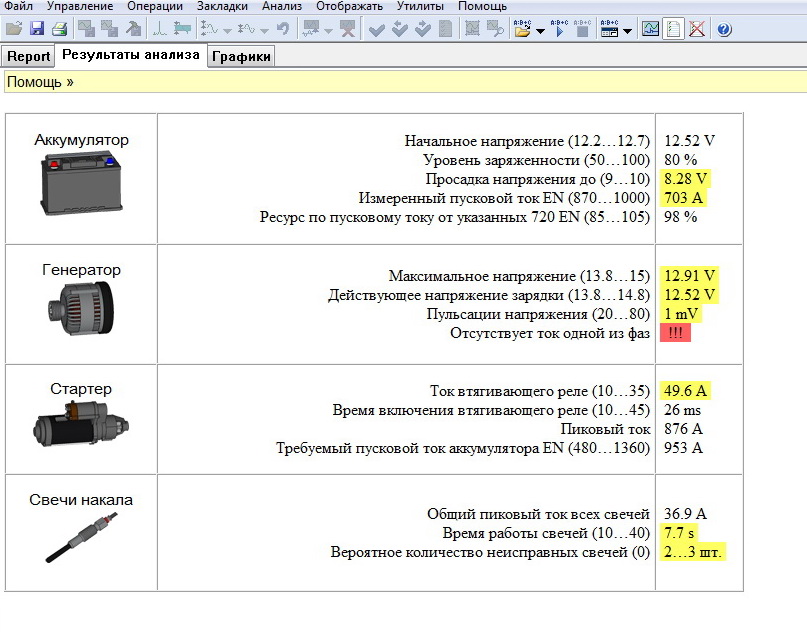The image size is (807, 632).
Task: Switch to the Report tab
Action: [x=29, y=57]
